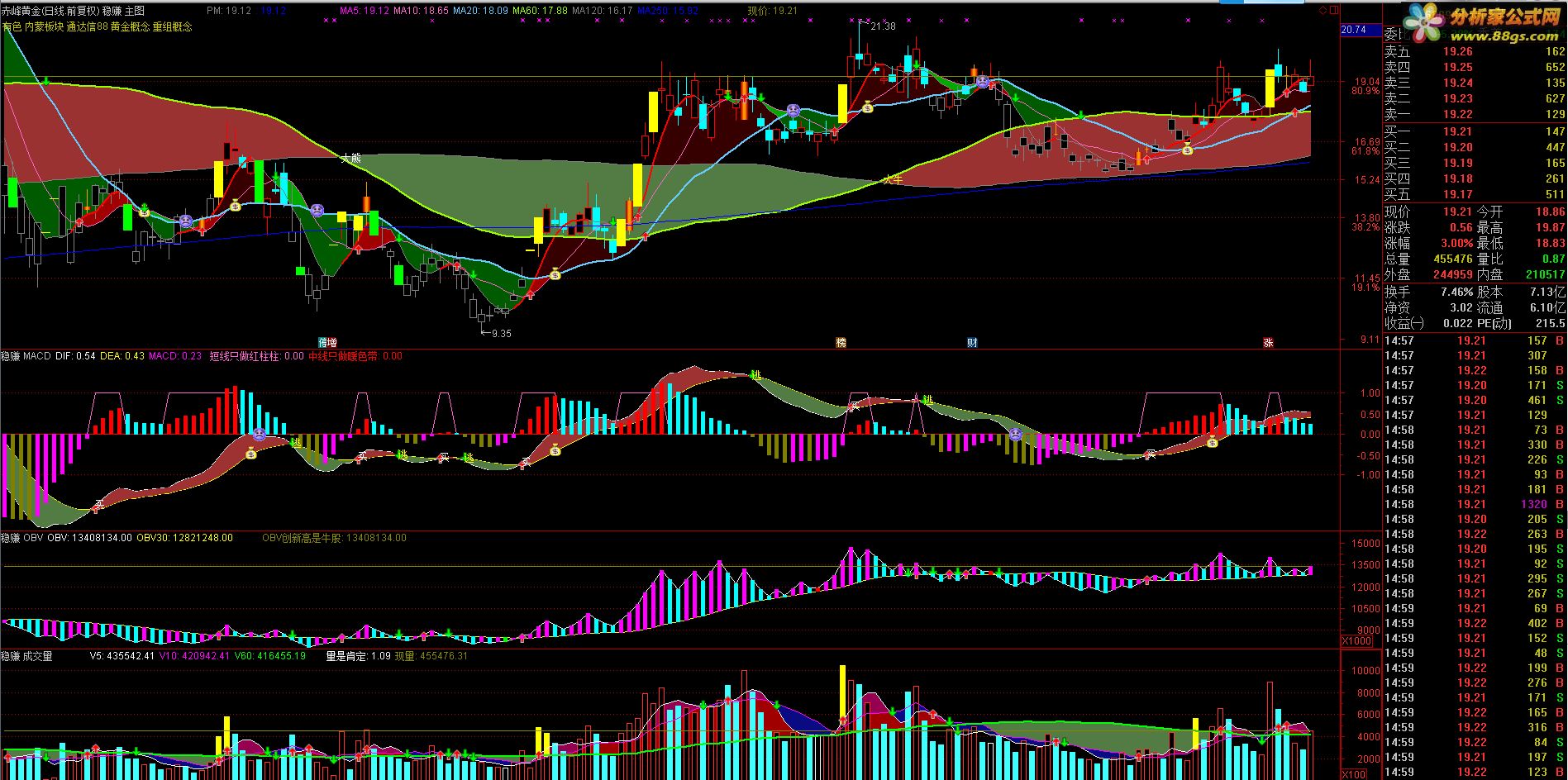This screenshot has height=780, width=1568.
Task: Click the 涨 marker at the main chart's bottom right
Action: [x=1268, y=342]
